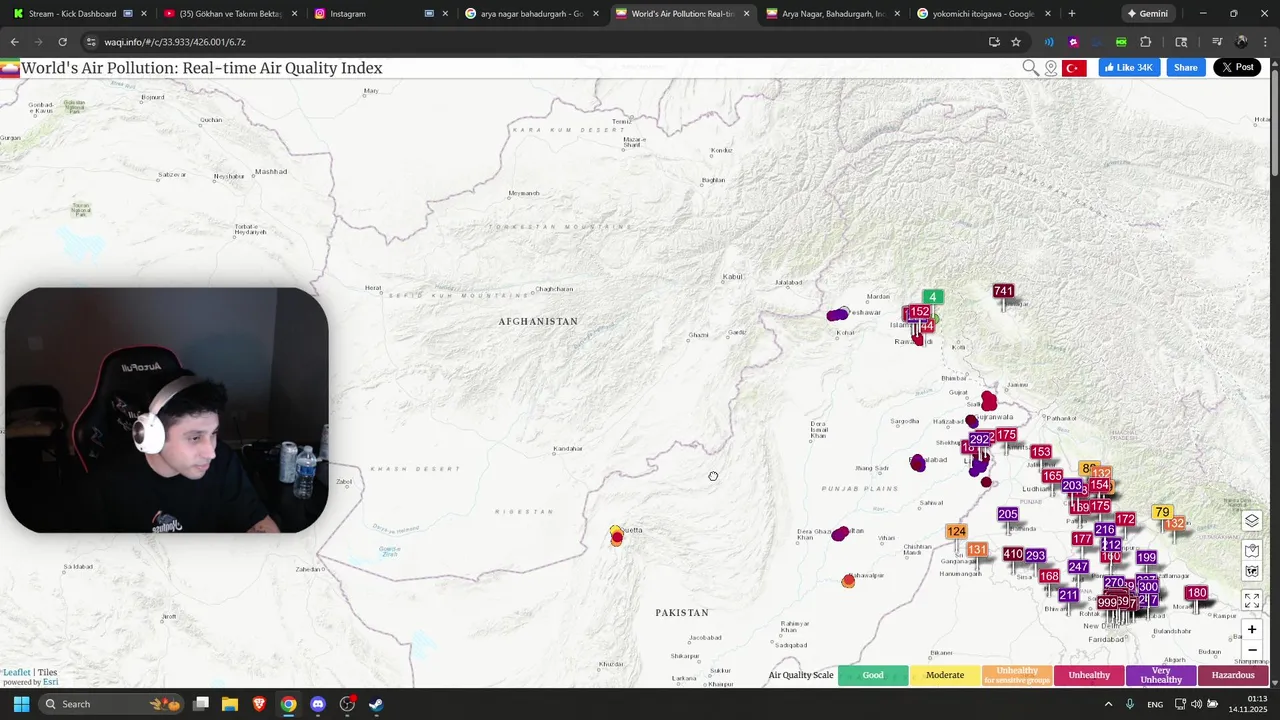Open the Chrome three-dot menu
This screenshot has width=1280, height=720.
pos(1267,42)
